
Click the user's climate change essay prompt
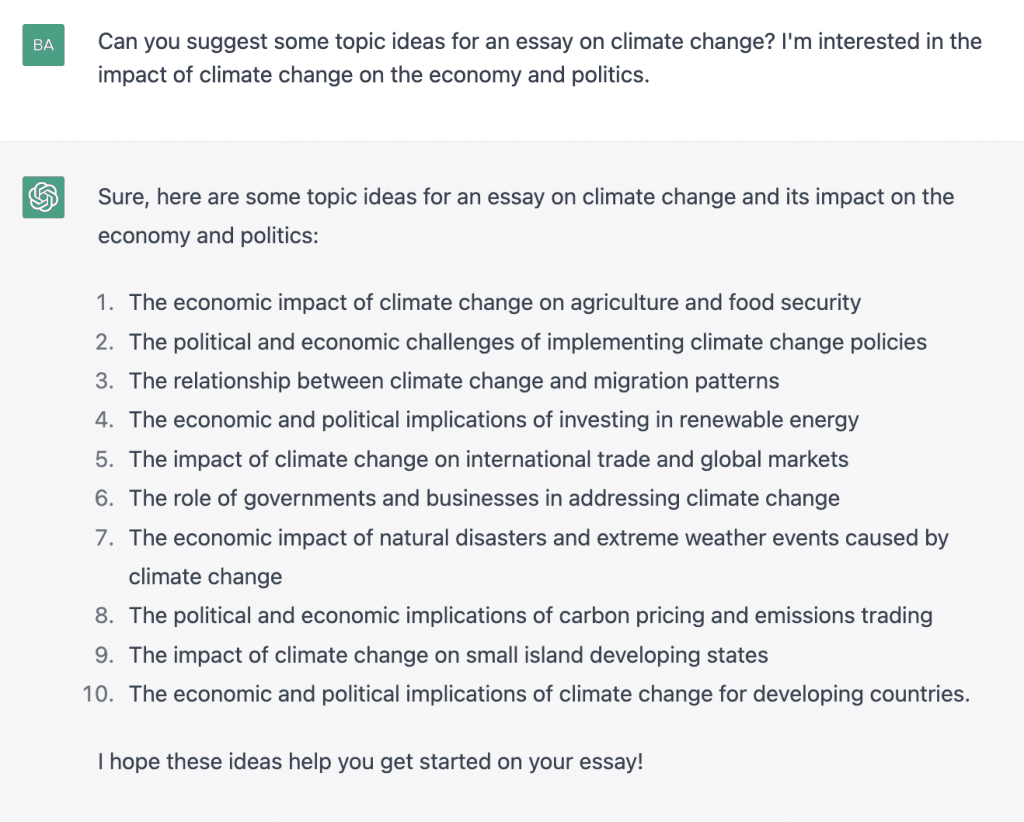point(539,58)
